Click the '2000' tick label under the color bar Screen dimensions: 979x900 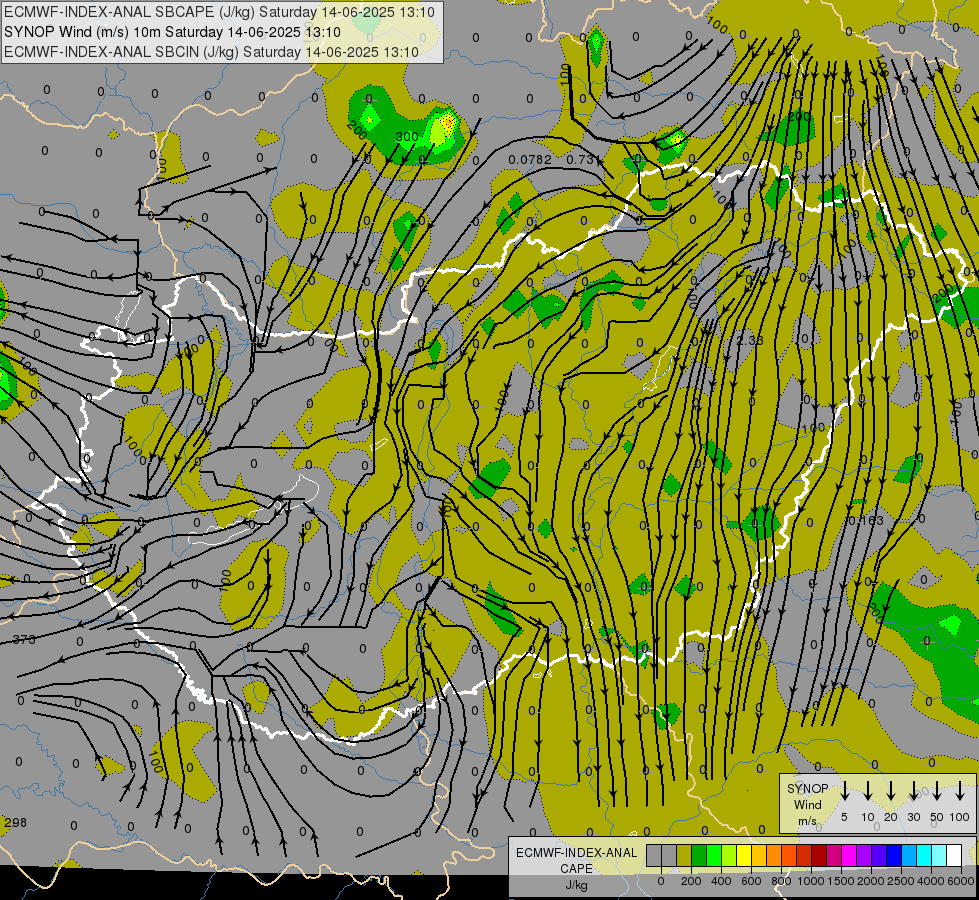[871, 881]
